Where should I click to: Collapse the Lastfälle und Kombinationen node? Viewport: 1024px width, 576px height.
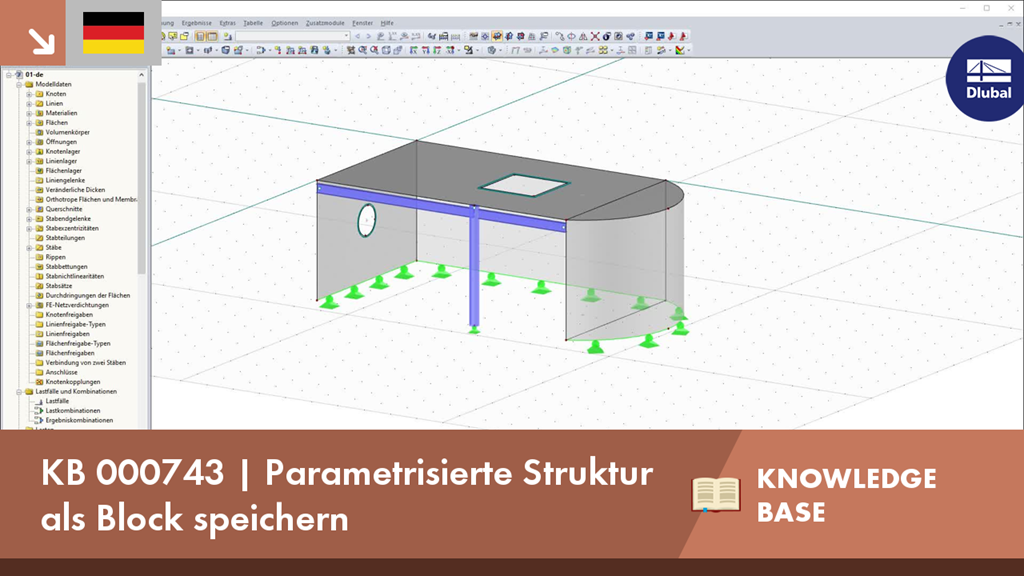(x=19, y=392)
